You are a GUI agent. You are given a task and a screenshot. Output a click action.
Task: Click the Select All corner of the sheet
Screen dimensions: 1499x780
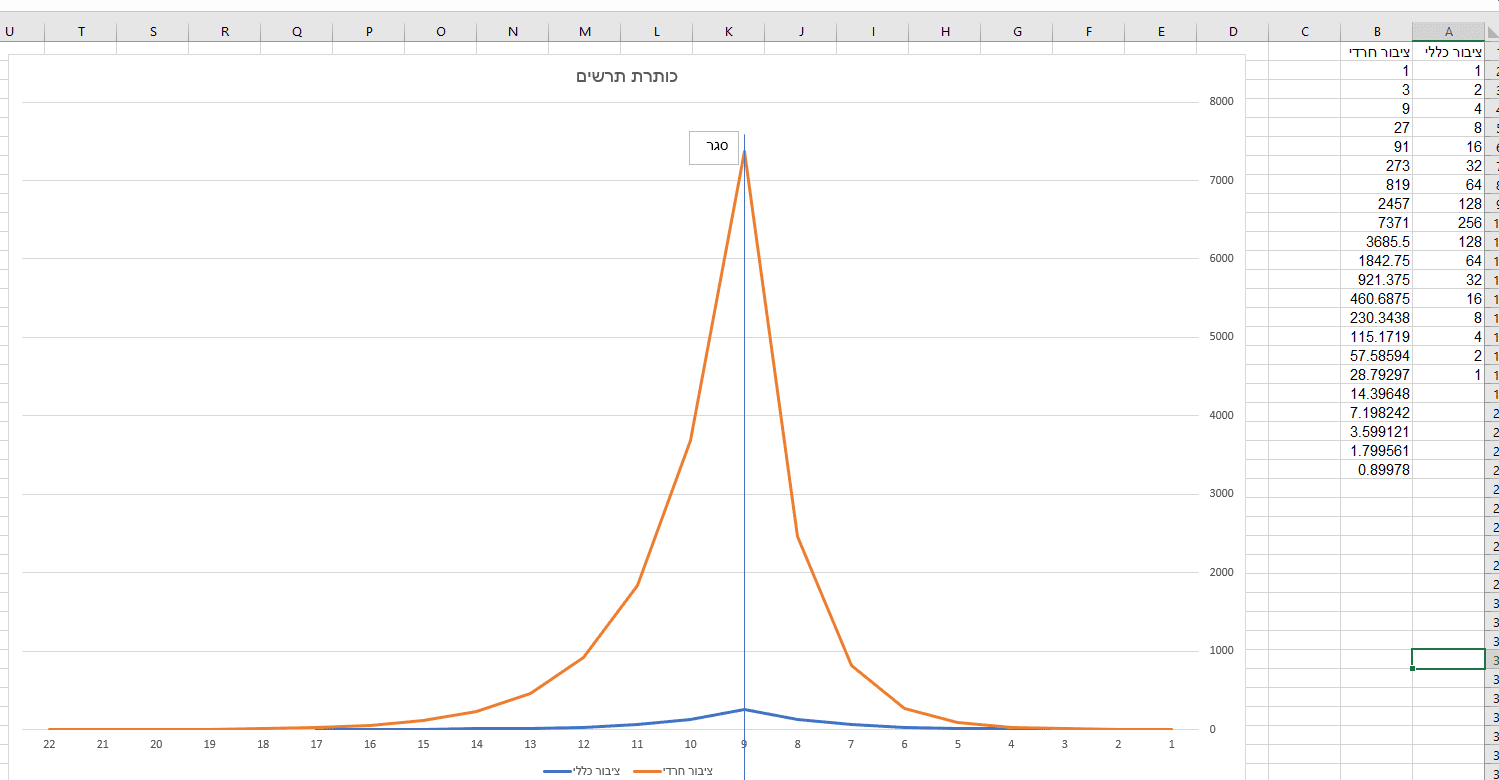(x=1492, y=31)
